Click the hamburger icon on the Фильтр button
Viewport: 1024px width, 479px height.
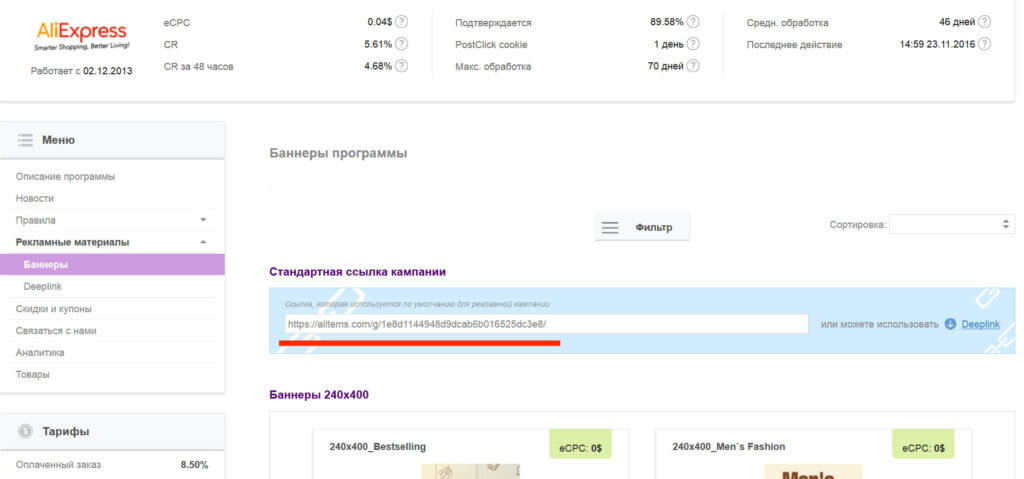pyautogui.click(x=610, y=227)
